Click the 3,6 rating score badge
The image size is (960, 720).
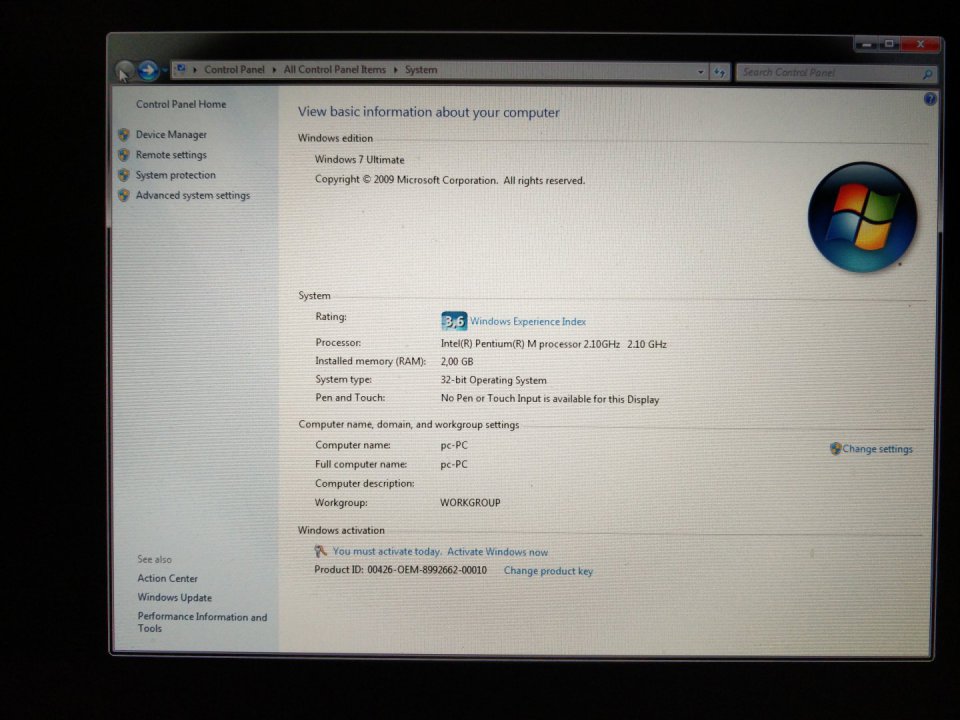click(x=454, y=321)
